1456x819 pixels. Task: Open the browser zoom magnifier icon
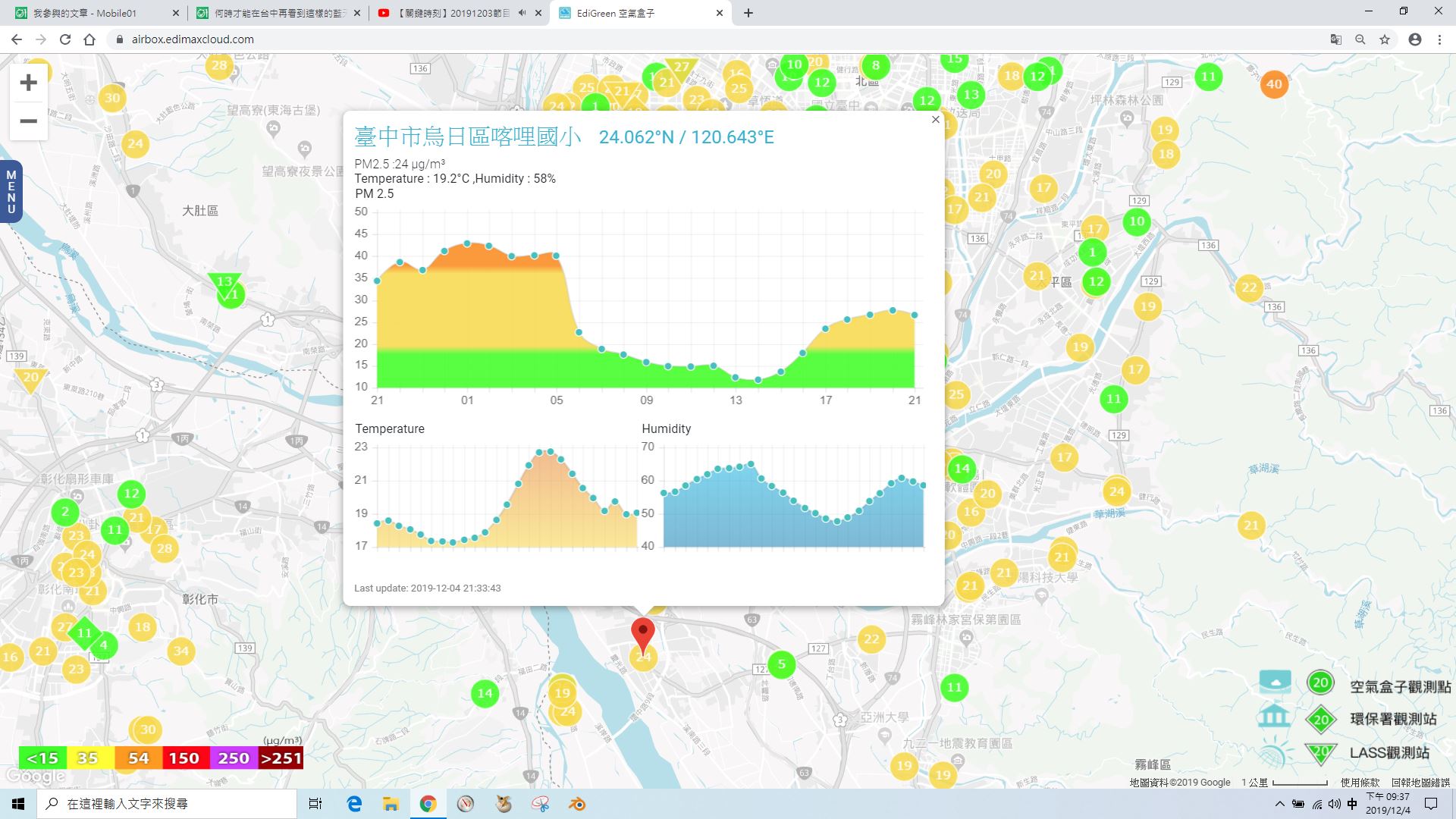(1360, 39)
